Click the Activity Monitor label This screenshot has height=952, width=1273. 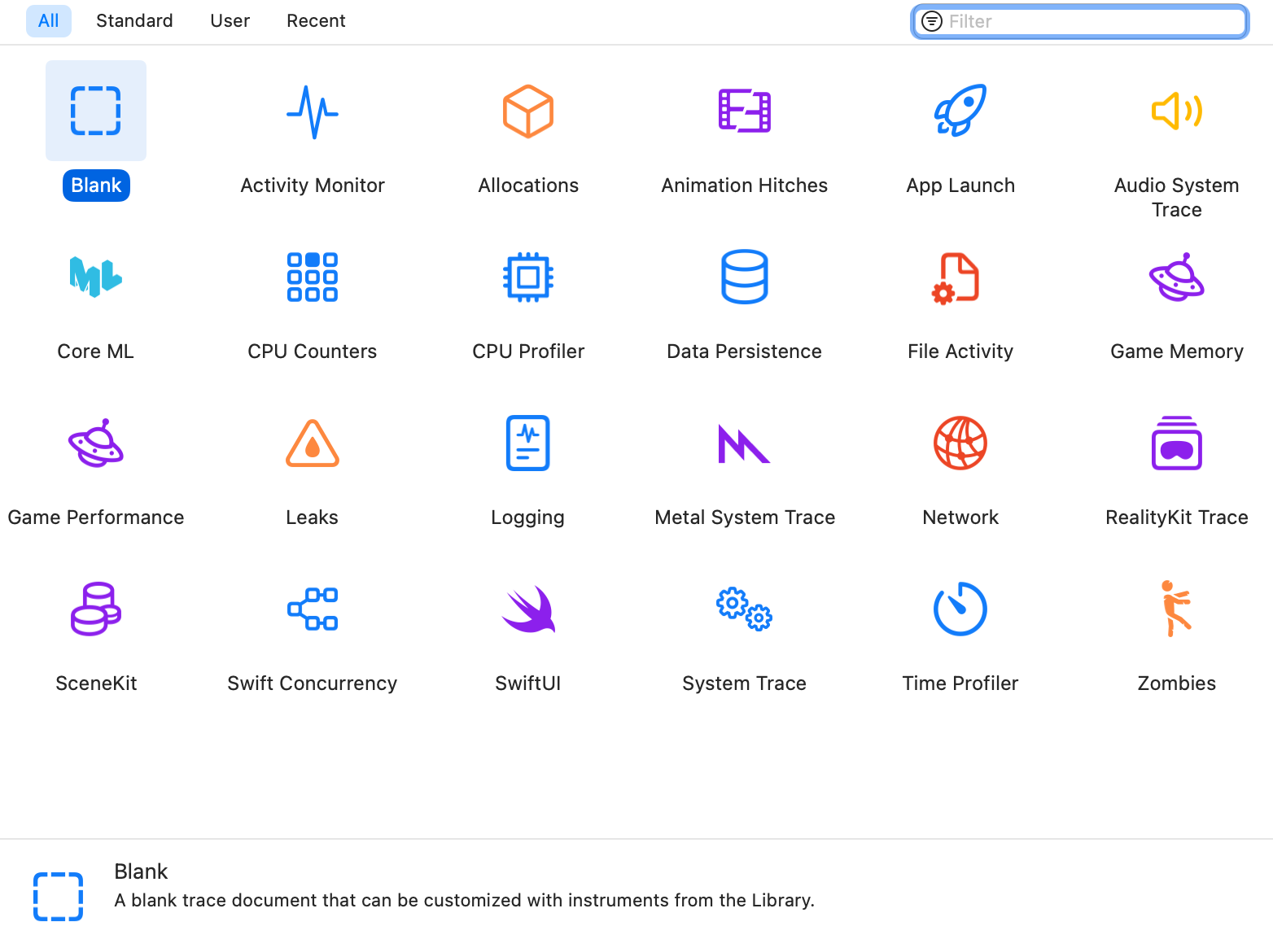pyautogui.click(x=313, y=186)
